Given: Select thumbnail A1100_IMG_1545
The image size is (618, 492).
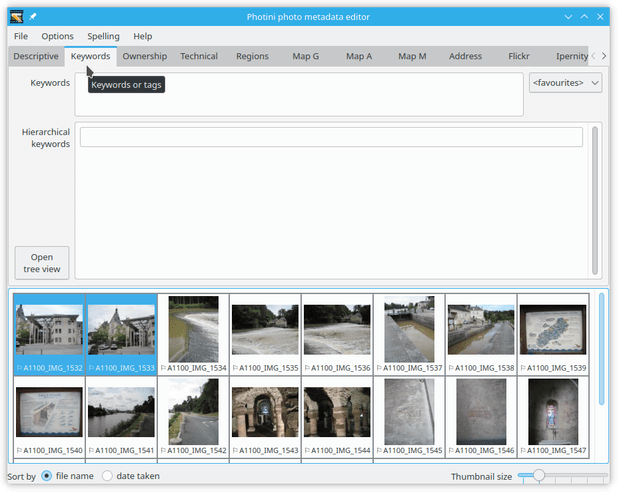Looking at the screenshot, I should 409,417.
